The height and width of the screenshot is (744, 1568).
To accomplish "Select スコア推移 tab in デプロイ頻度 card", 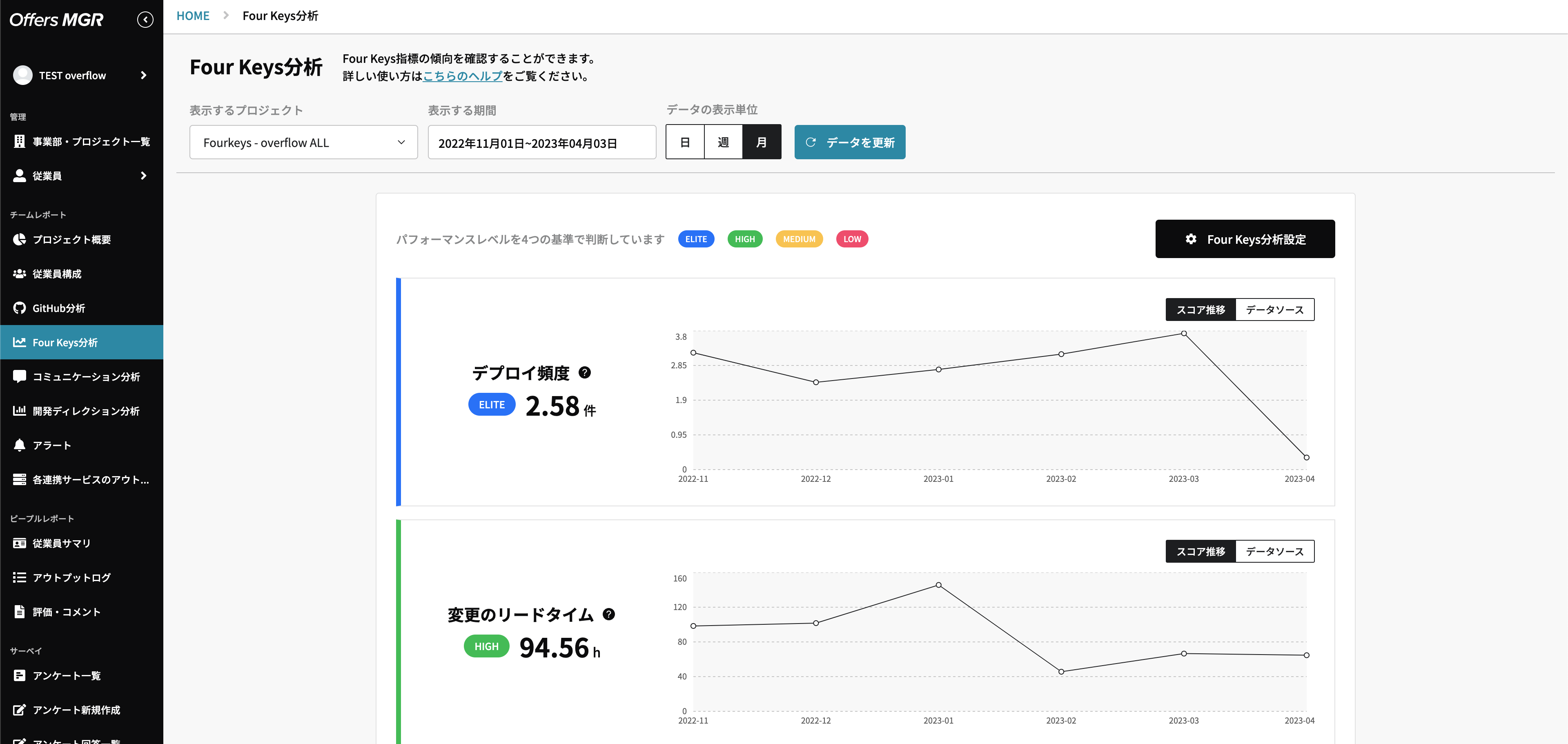I will pos(1200,309).
